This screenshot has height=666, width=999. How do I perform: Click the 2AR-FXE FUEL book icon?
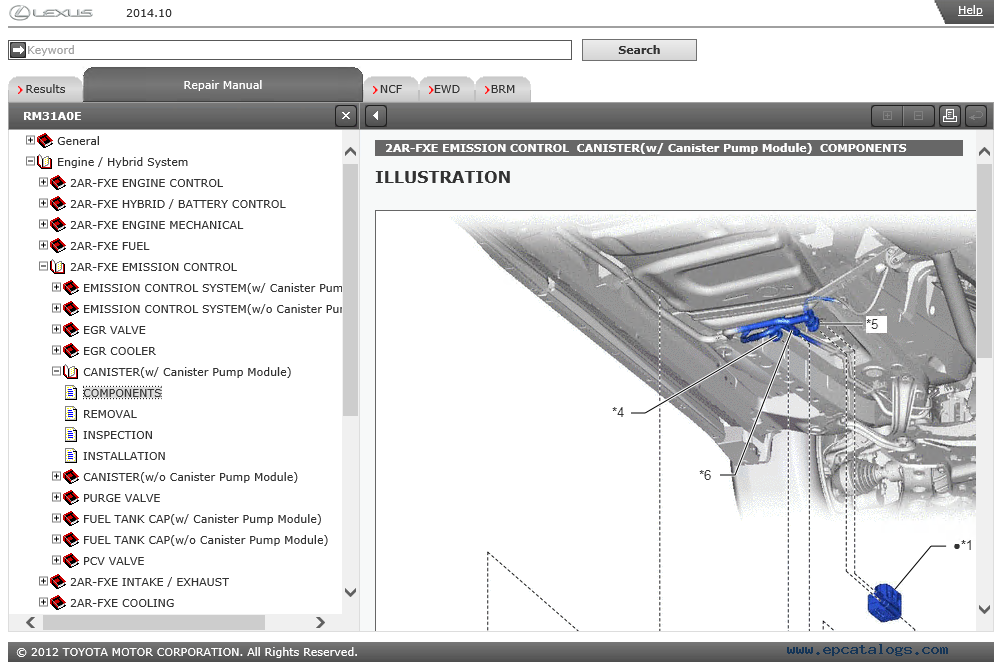pos(58,246)
